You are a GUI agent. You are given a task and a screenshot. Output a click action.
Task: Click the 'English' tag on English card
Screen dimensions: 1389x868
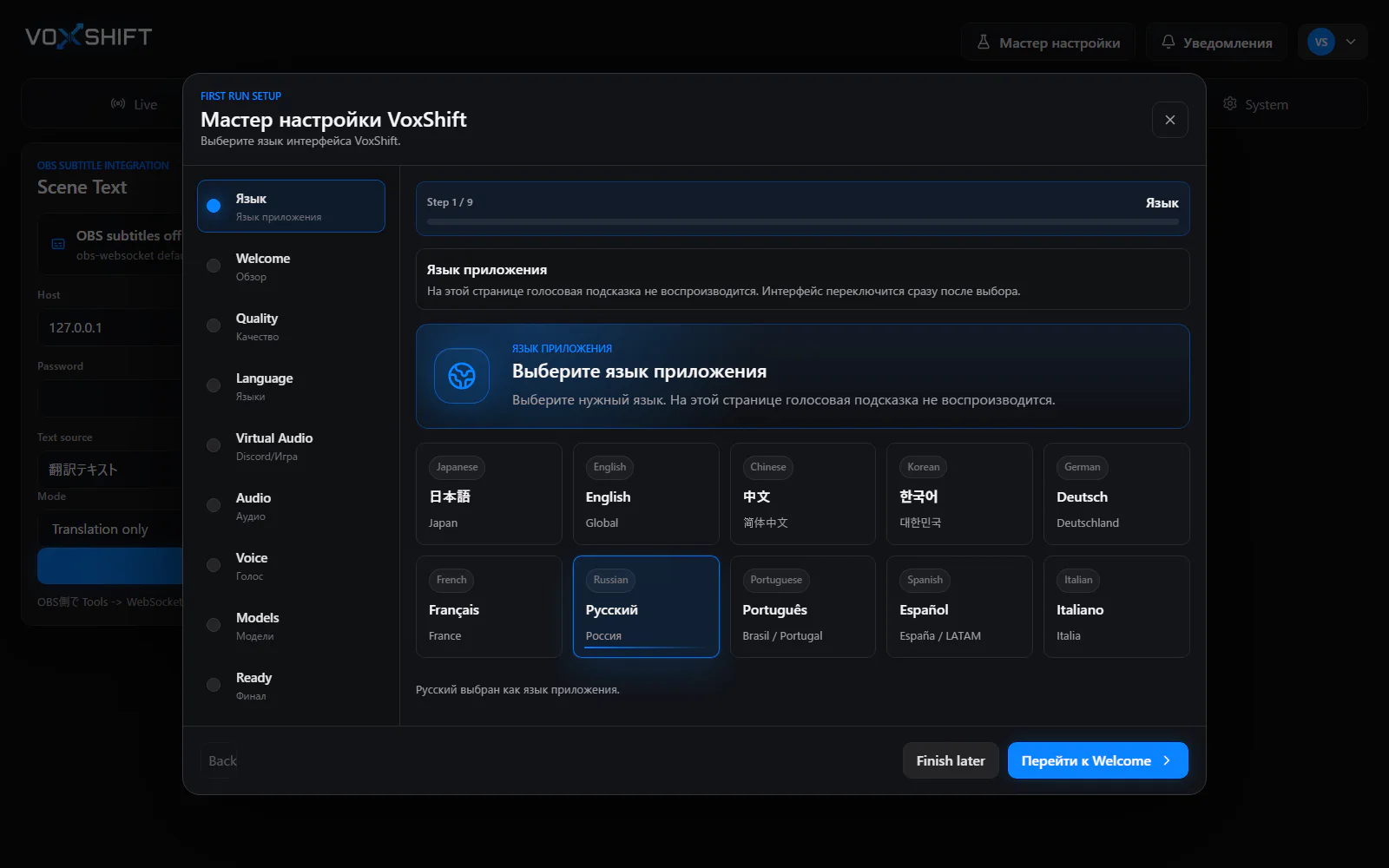(x=609, y=467)
